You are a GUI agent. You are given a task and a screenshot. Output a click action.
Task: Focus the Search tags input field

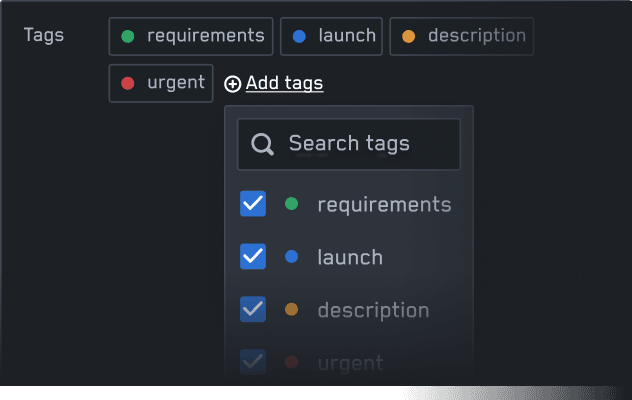pyautogui.click(x=349, y=144)
